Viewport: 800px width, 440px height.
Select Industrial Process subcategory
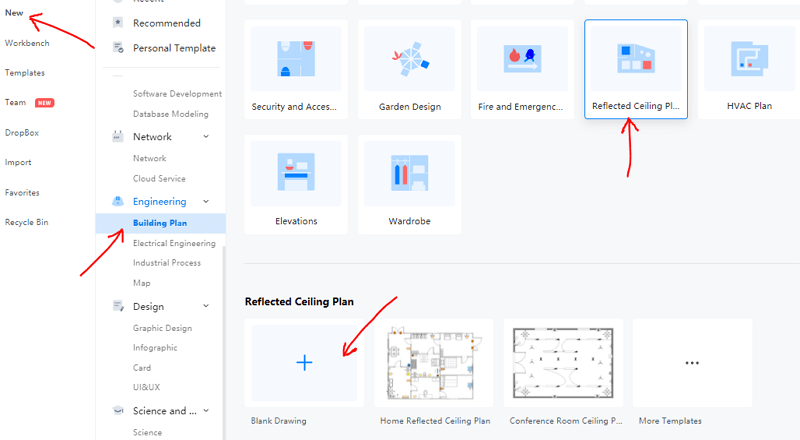pos(167,263)
